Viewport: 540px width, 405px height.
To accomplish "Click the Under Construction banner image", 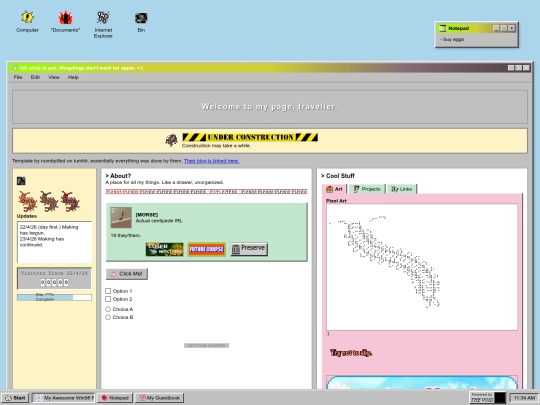I will pos(250,137).
